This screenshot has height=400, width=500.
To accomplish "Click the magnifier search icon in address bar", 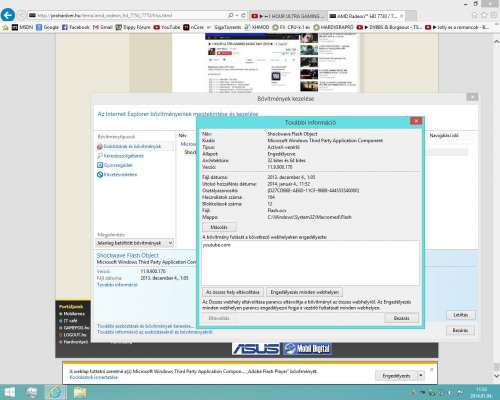I will click(230, 15).
